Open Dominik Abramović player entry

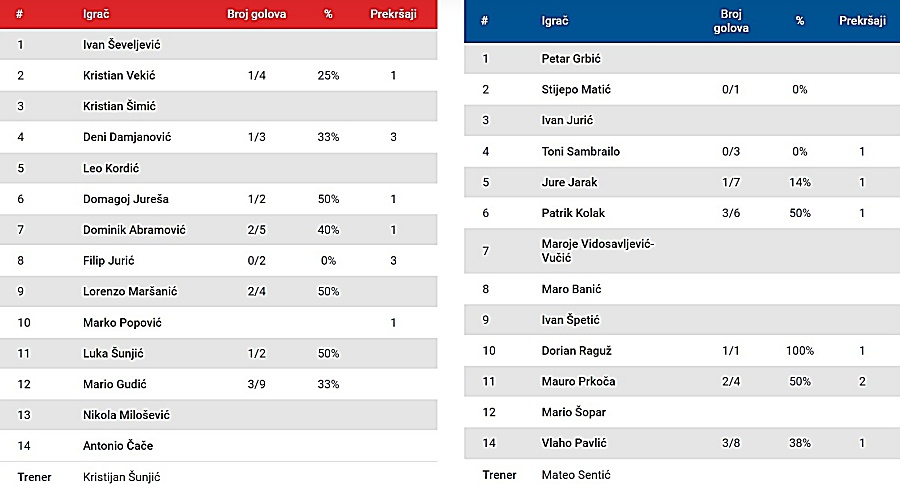click(x=134, y=230)
